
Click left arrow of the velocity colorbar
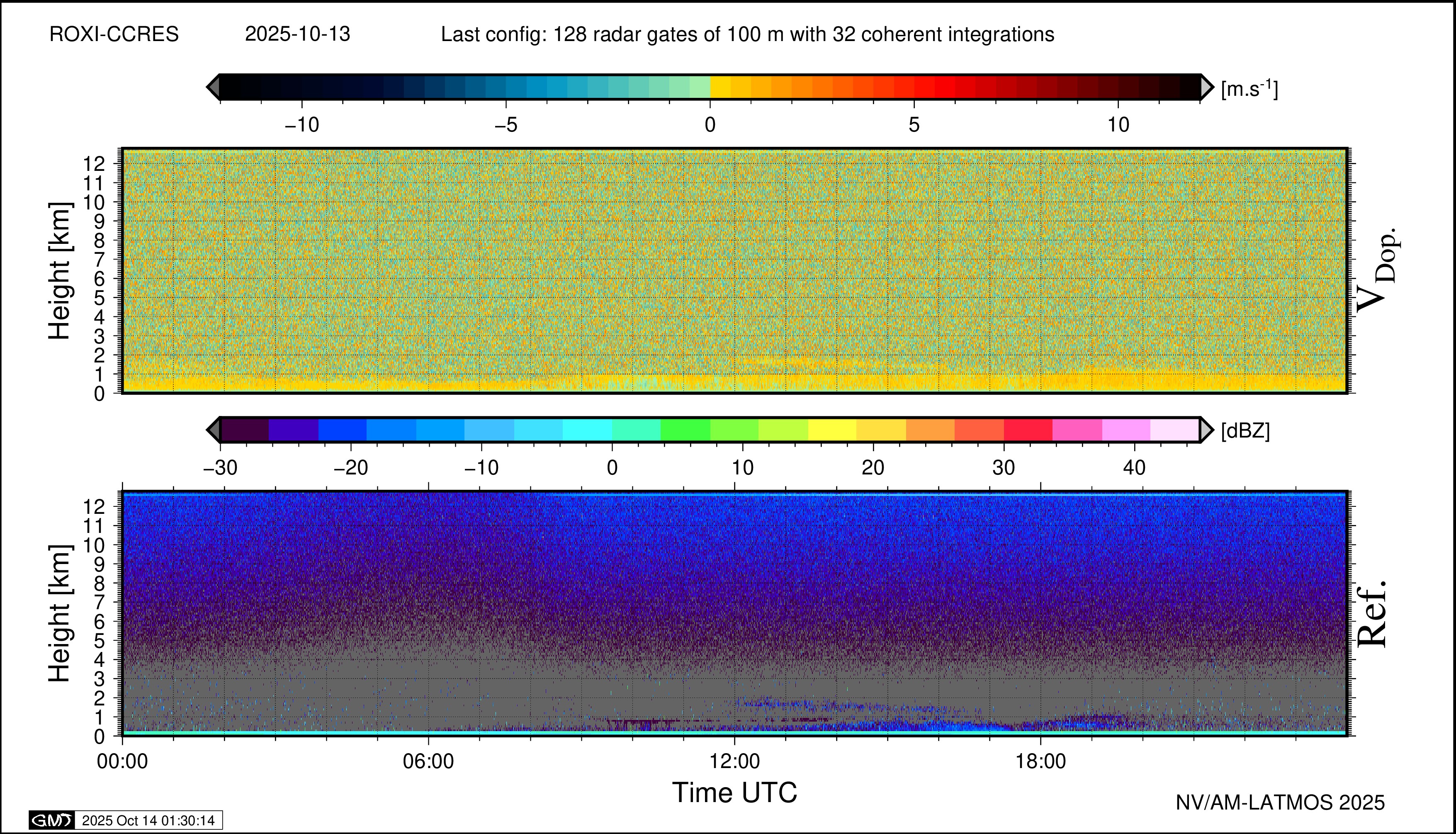(x=213, y=87)
